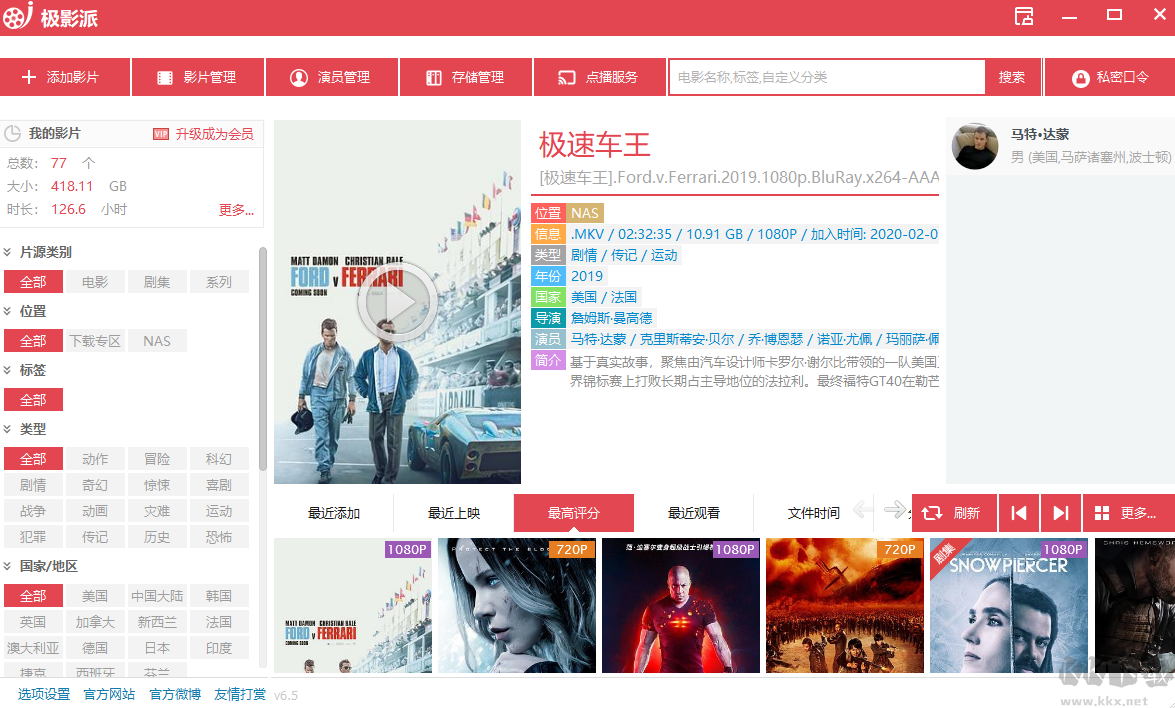Image resolution: width=1175 pixels, height=708 pixels.
Task: Toggle the 剧集 source category filter
Action: (x=157, y=282)
